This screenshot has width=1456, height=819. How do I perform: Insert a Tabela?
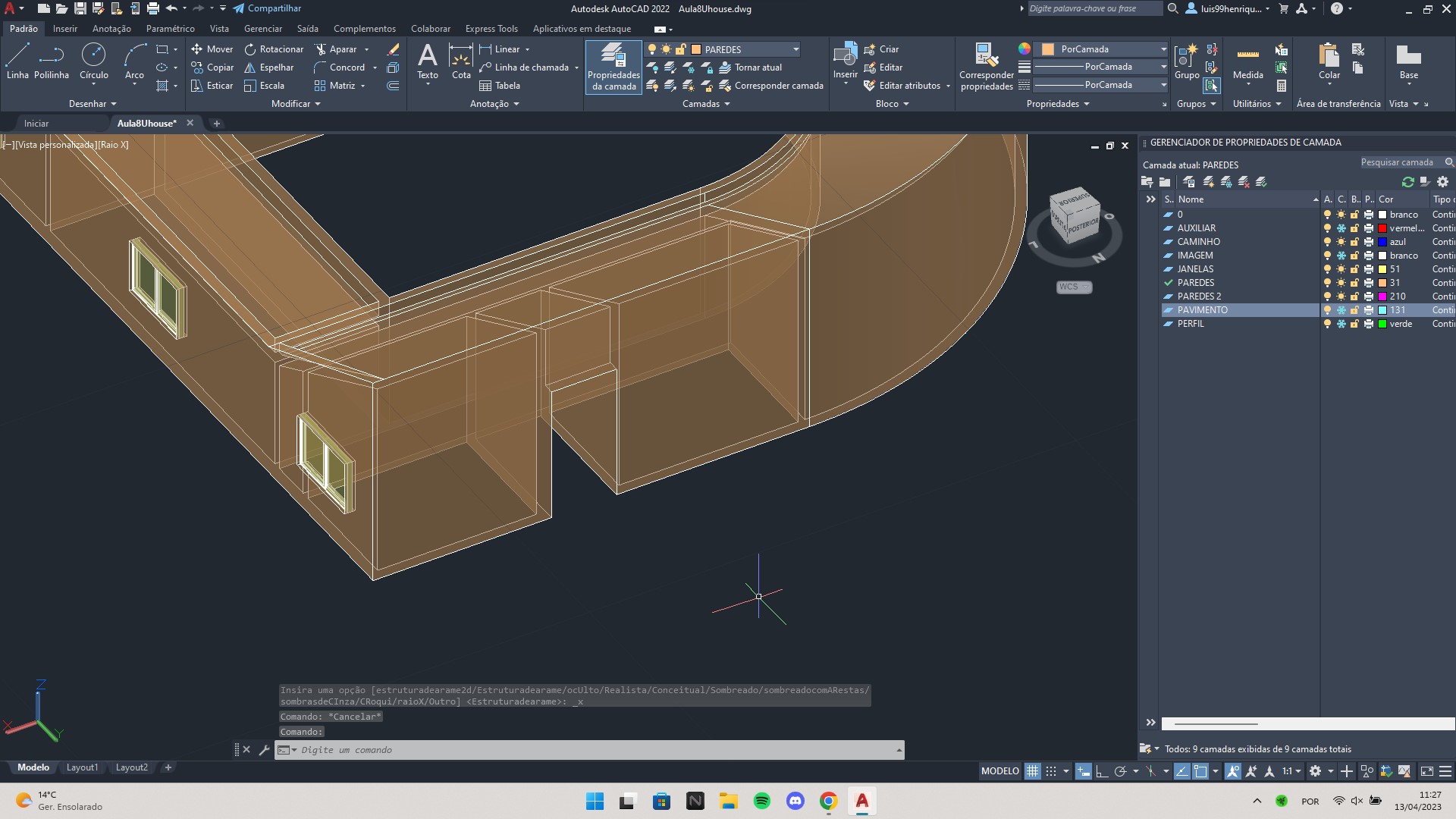500,86
